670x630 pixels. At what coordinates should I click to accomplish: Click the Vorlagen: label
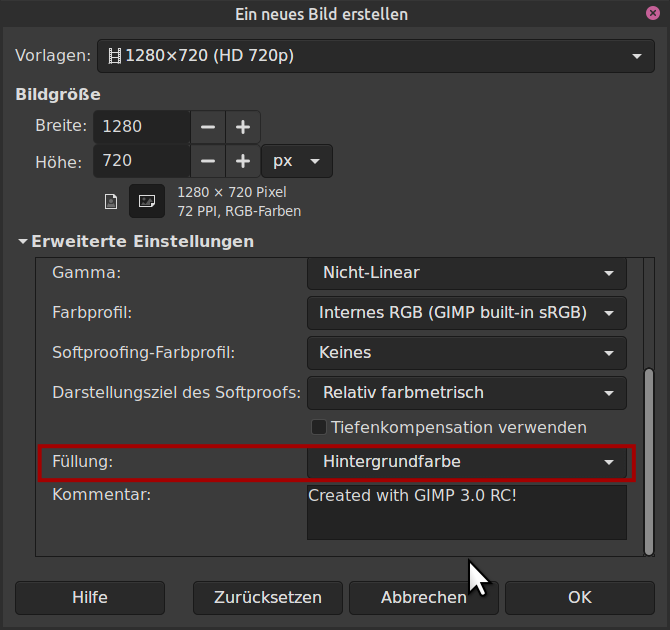pos(53,56)
